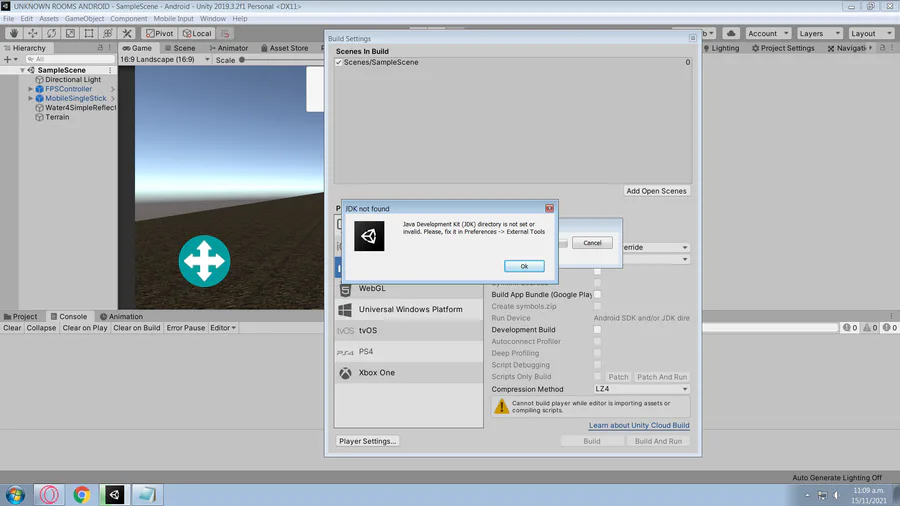This screenshot has height=506, width=900.
Task: Toggle grid snapping icon in toolbar
Action: pyautogui.click(x=225, y=33)
